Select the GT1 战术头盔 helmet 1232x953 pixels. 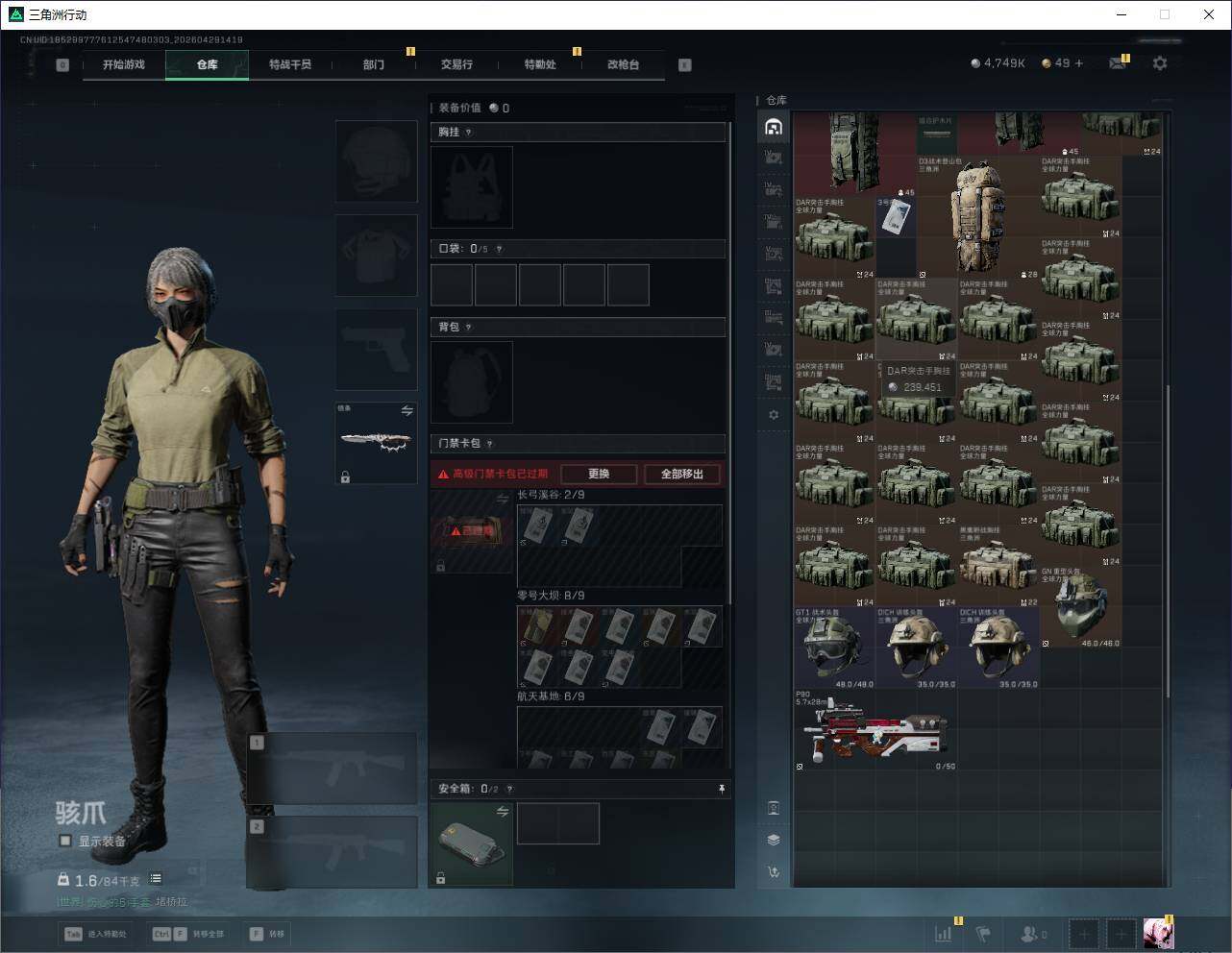point(834,648)
